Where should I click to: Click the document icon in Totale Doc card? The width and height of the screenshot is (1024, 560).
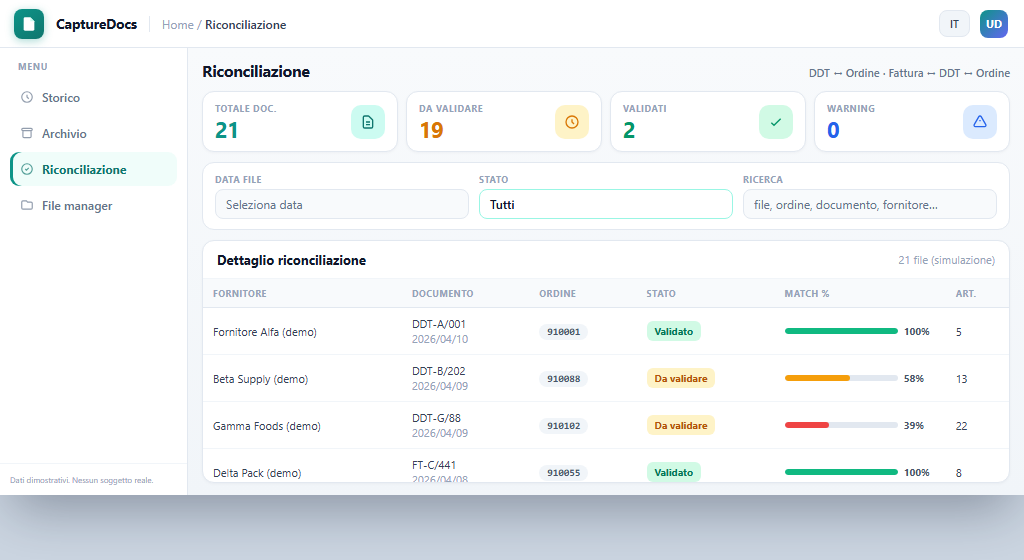[x=368, y=122]
